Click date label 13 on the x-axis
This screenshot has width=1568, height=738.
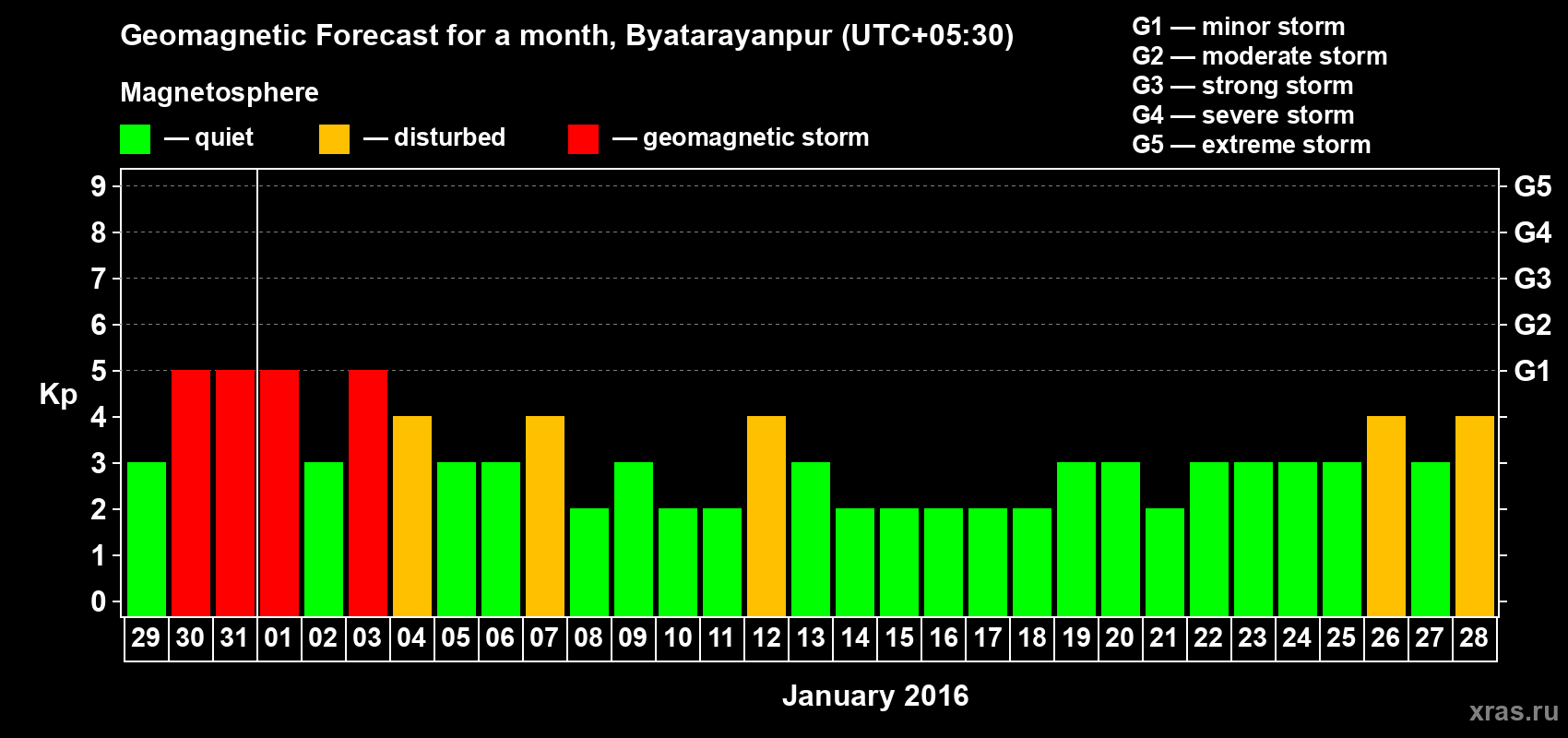810,637
